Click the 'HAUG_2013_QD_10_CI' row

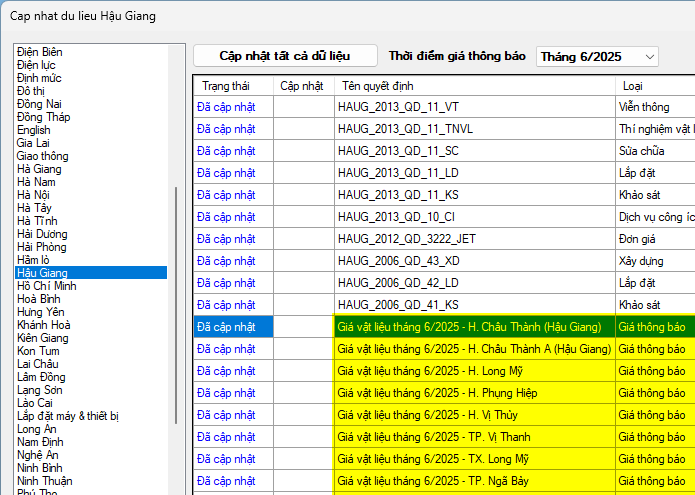[444, 217]
